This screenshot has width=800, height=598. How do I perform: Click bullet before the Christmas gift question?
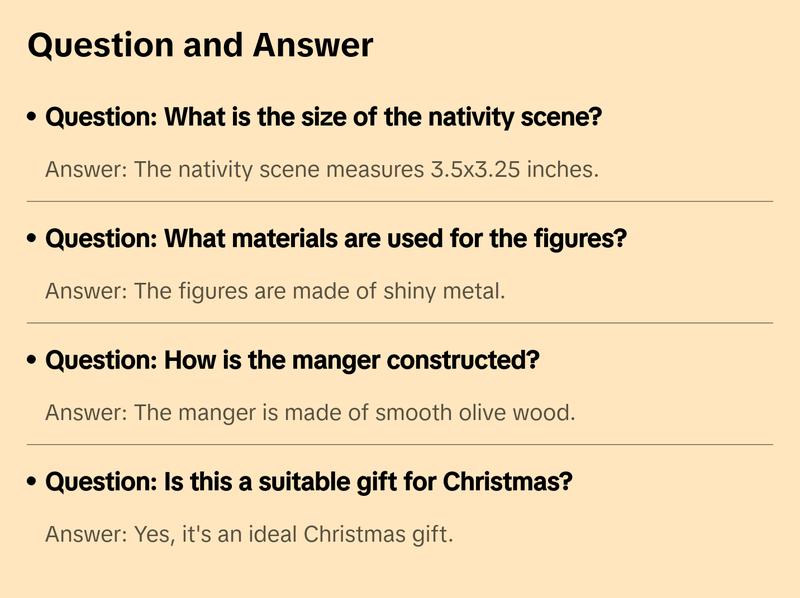[x=32, y=482]
